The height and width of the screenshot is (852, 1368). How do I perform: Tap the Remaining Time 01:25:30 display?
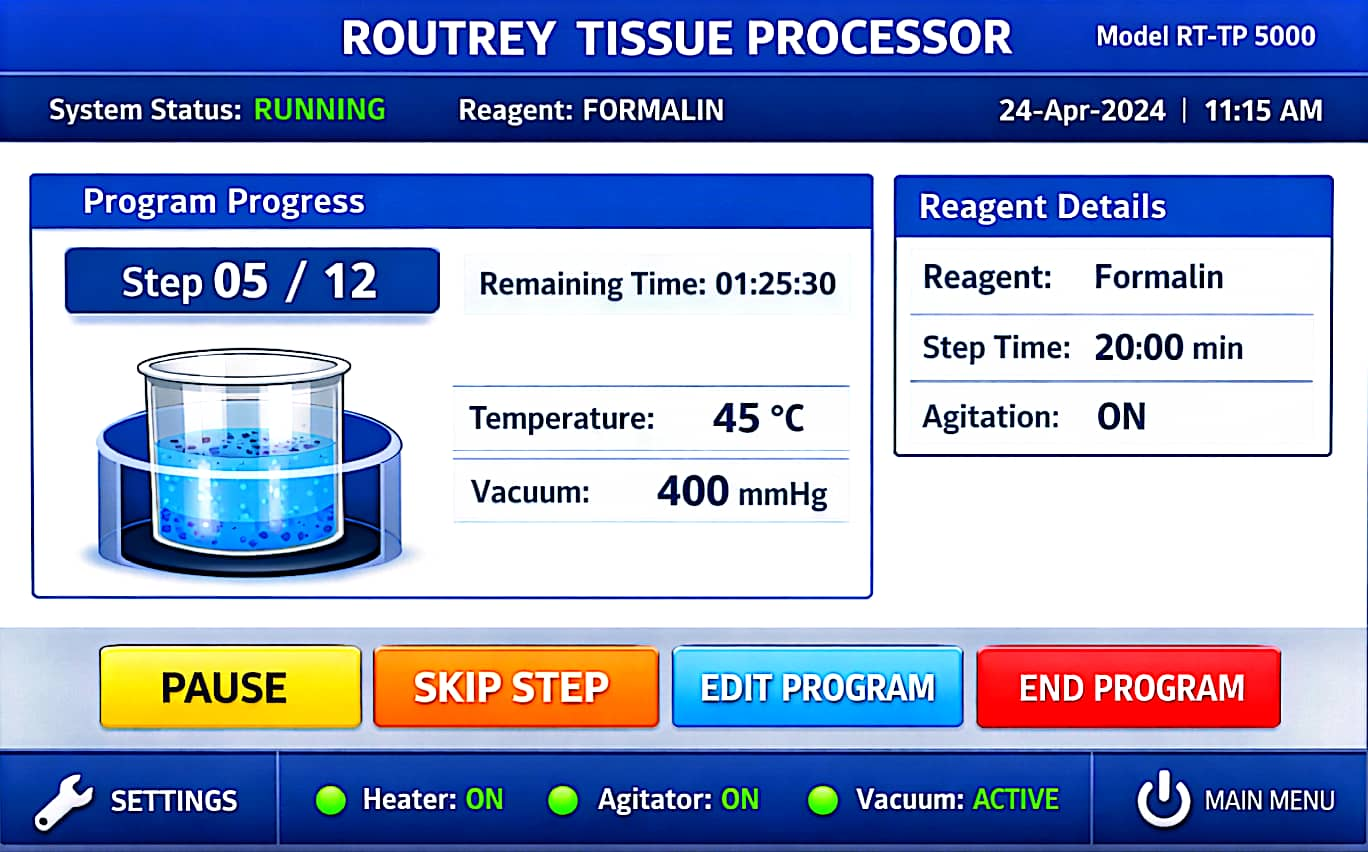(657, 284)
